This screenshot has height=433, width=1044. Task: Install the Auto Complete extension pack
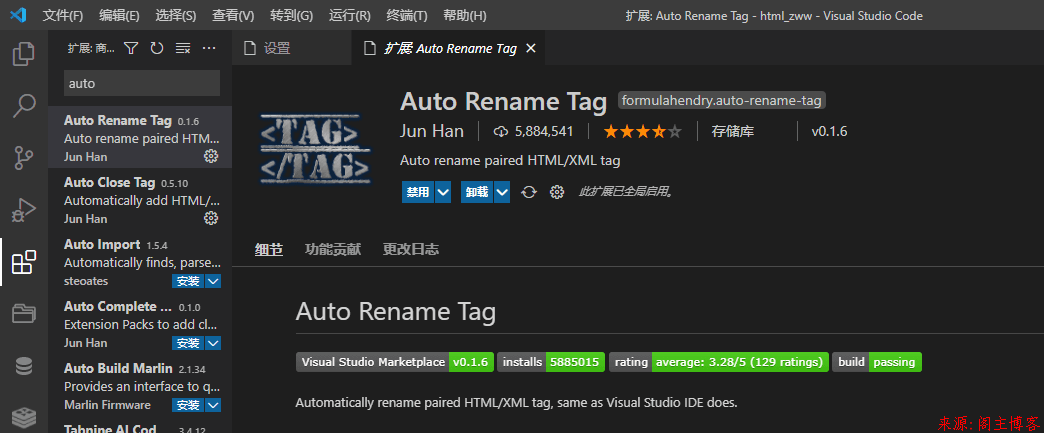click(188, 343)
